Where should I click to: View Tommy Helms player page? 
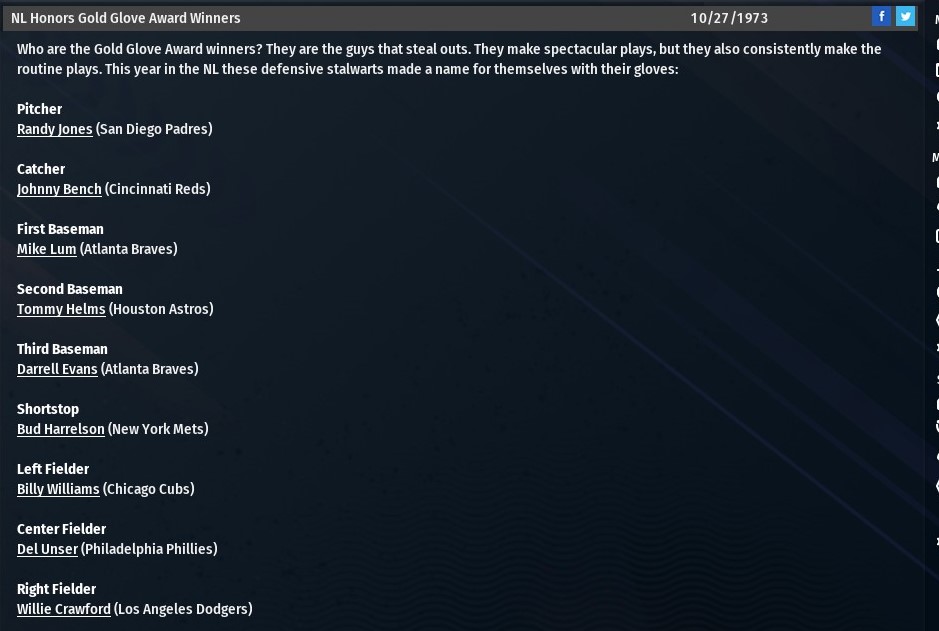(x=61, y=309)
